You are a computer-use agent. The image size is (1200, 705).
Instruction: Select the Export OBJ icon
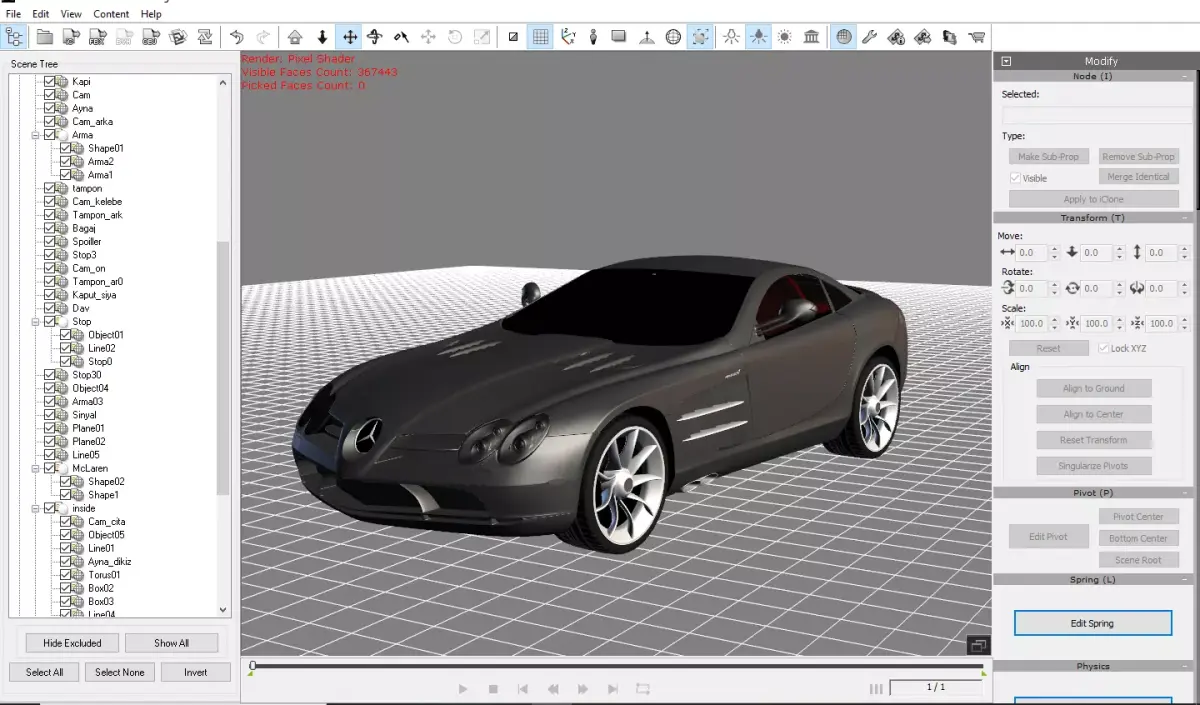pos(151,36)
